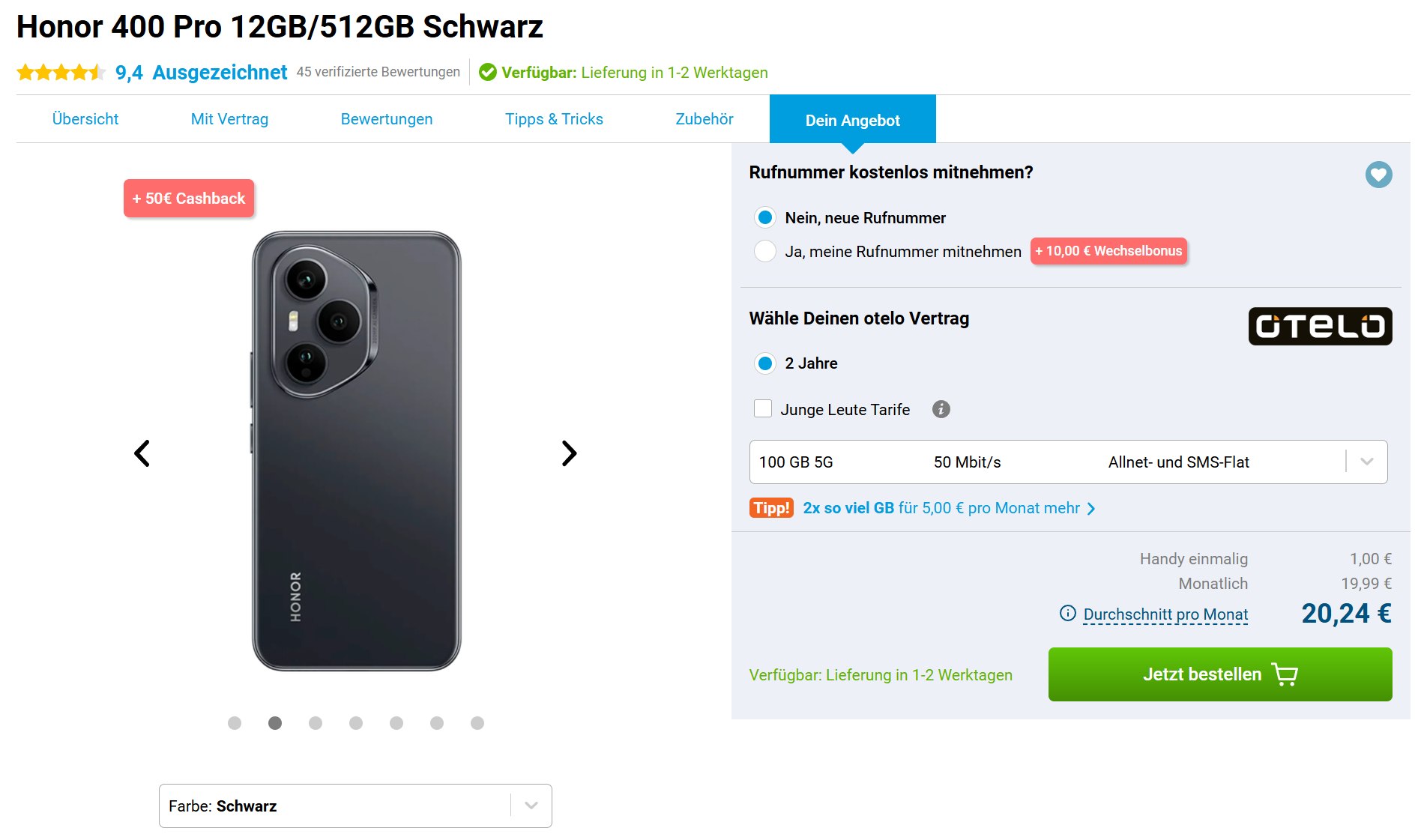Choose "Ja, meine Rufnummer mitnehmen" option

point(765,251)
